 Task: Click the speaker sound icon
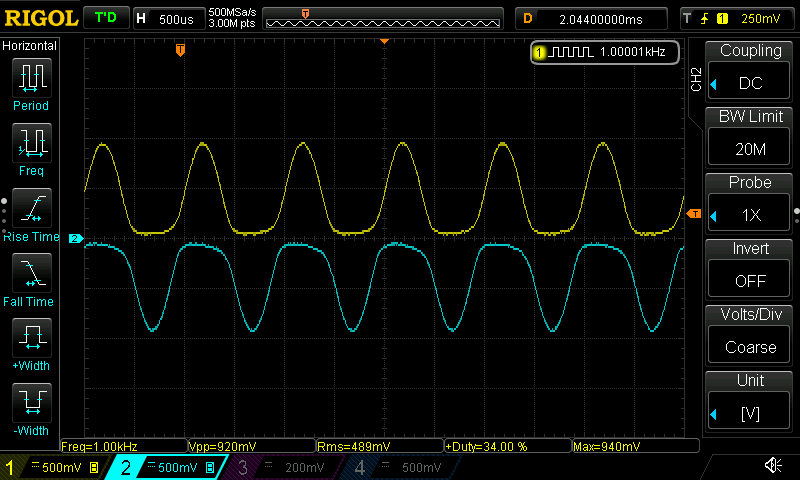[x=773, y=465]
